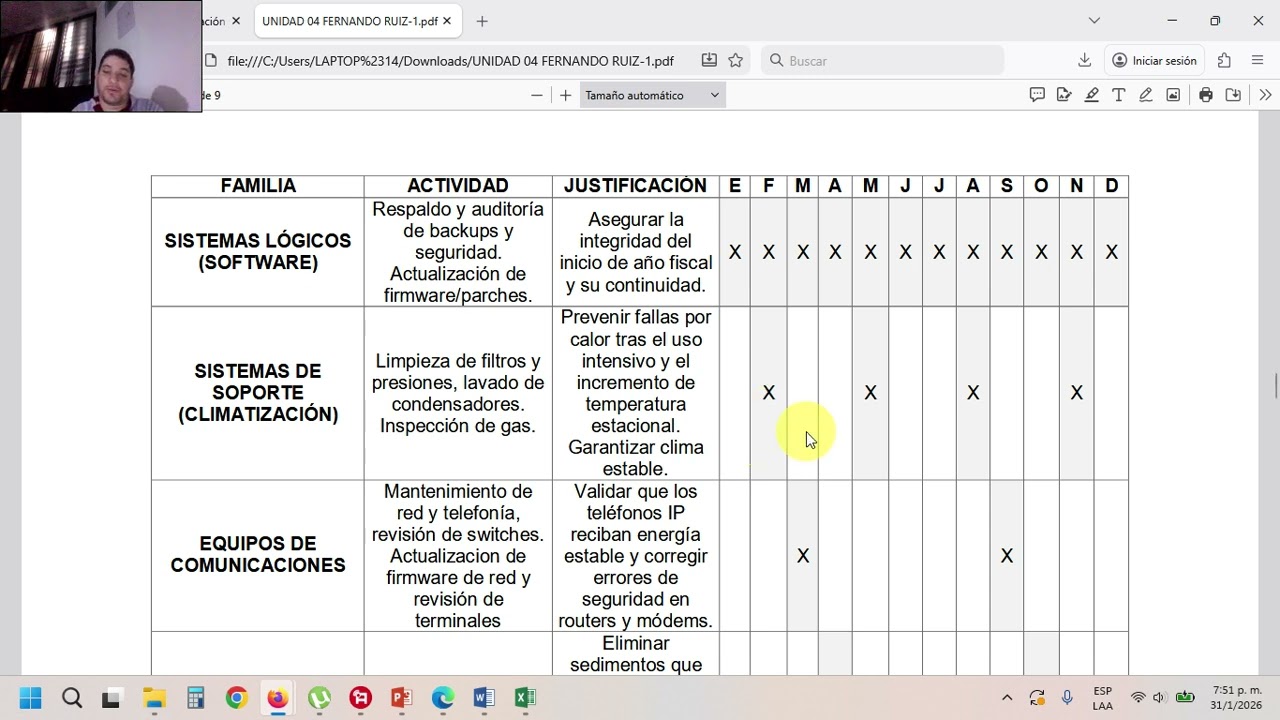Choose the draw pencil tool
This screenshot has width=1280, height=720.
tap(1145, 95)
